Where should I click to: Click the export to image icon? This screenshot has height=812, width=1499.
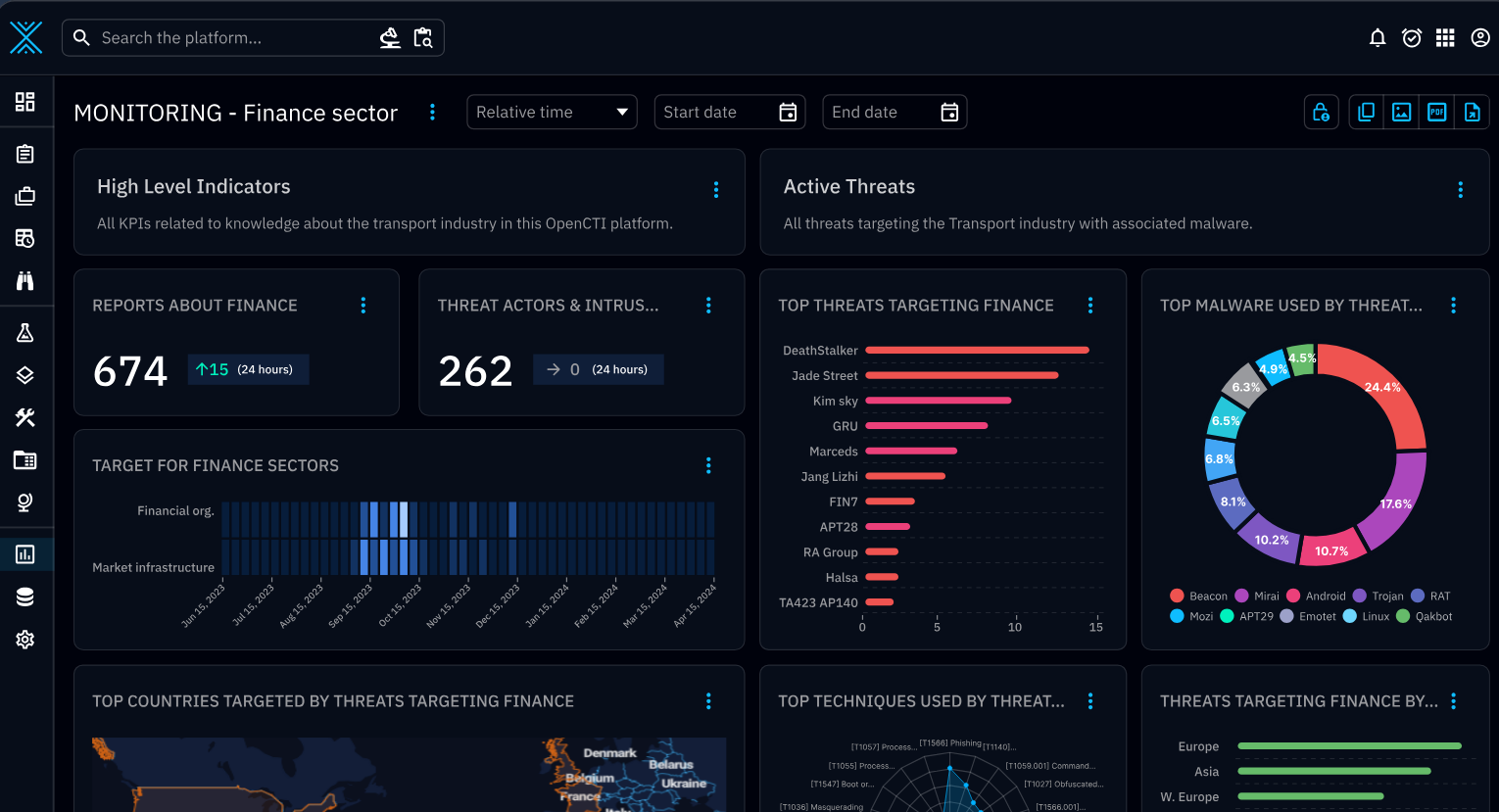pyautogui.click(x=1402, y=113)
